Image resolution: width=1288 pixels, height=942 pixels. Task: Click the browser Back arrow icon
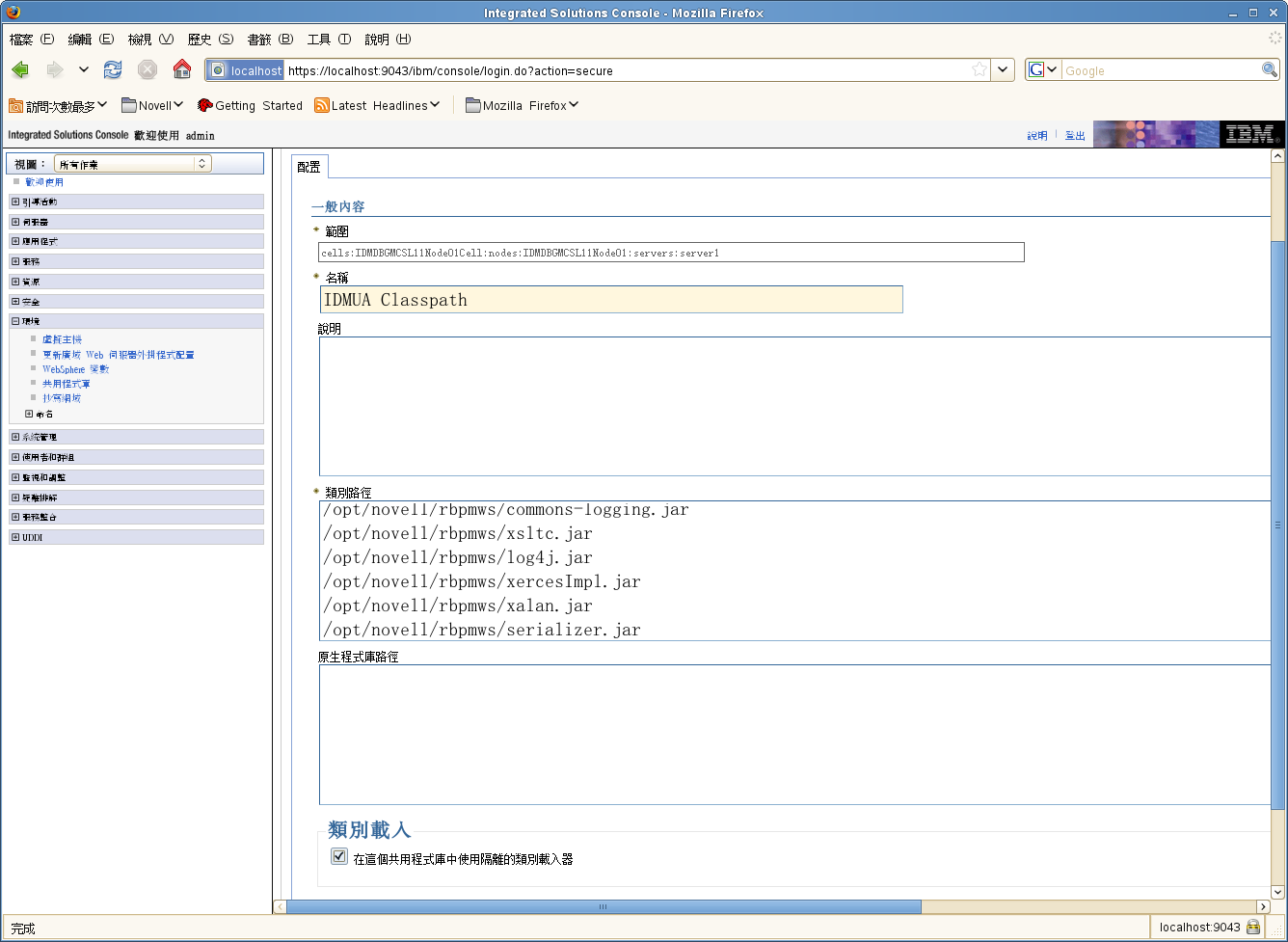pyautogui.click(x=20, y=69)
